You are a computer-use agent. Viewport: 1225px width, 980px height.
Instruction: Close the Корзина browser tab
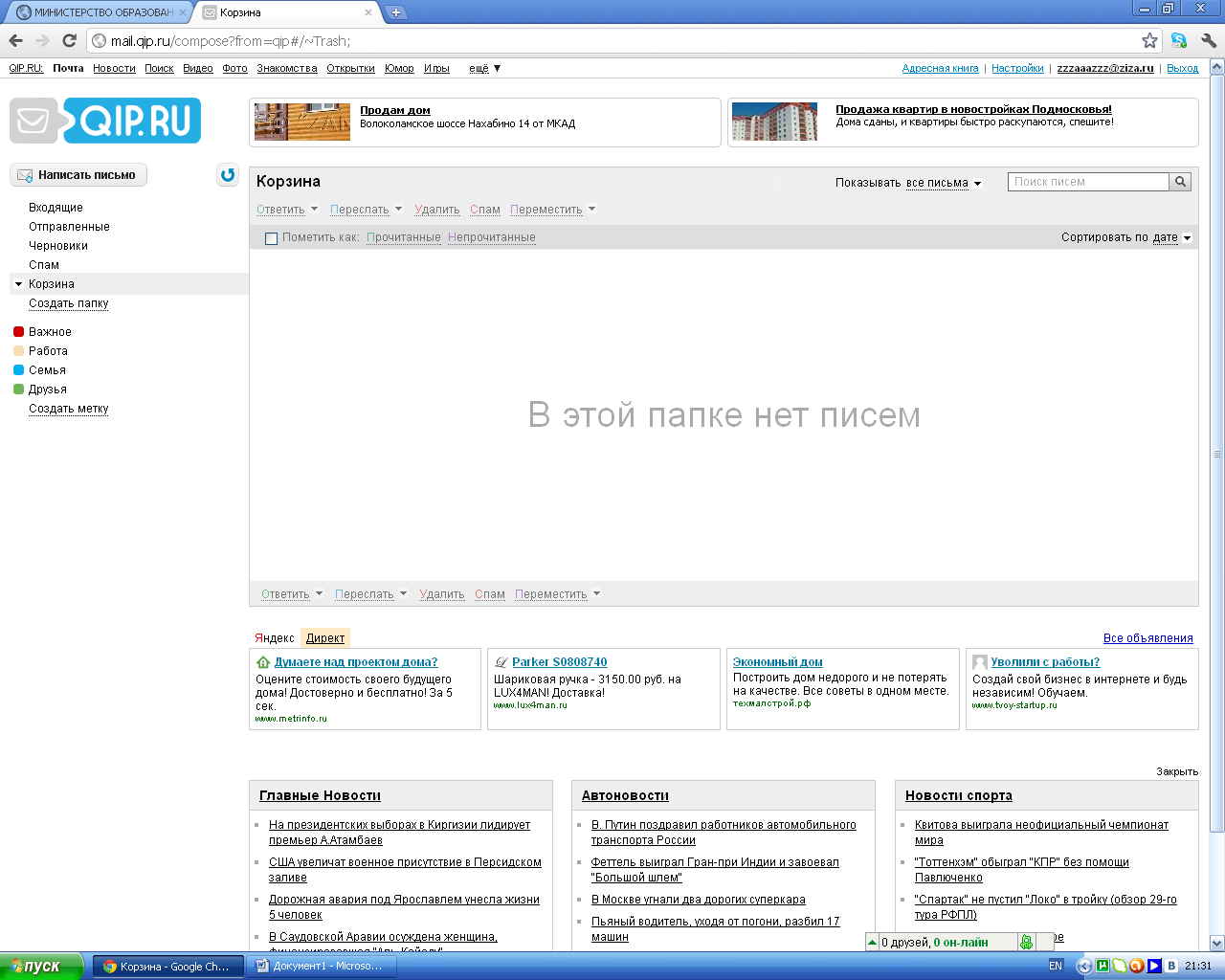[x=369, y=12]
